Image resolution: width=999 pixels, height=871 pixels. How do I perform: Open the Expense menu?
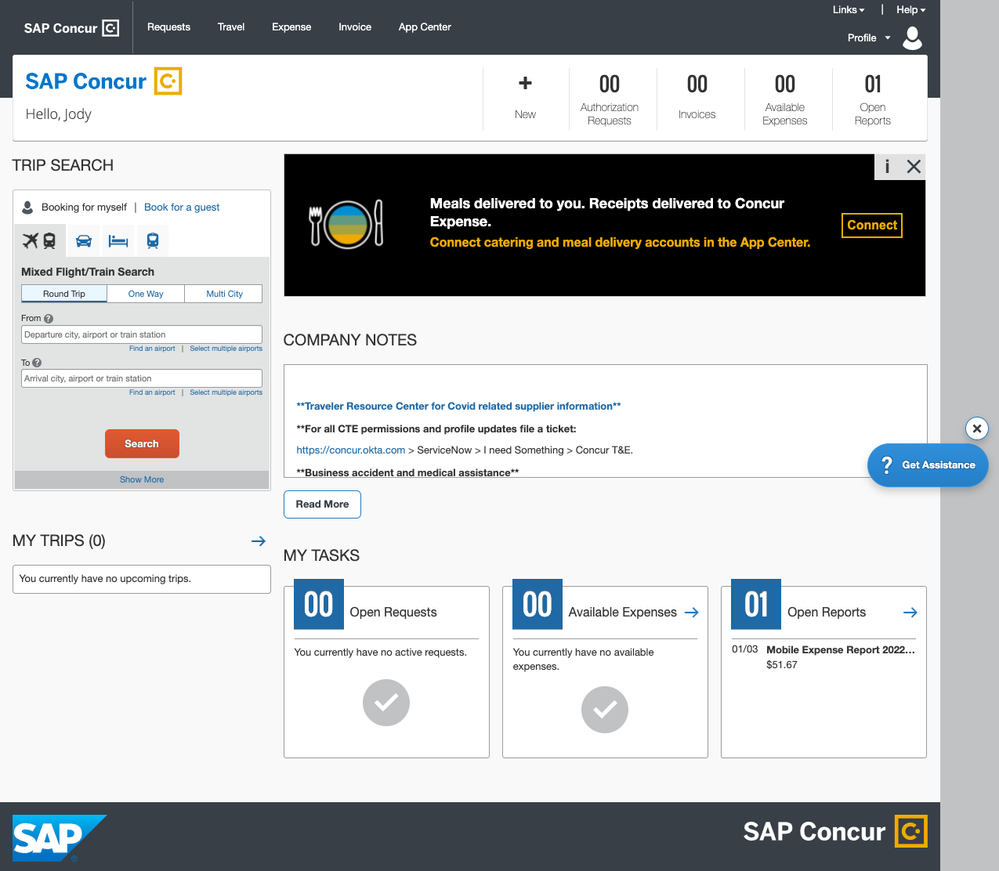292,27
